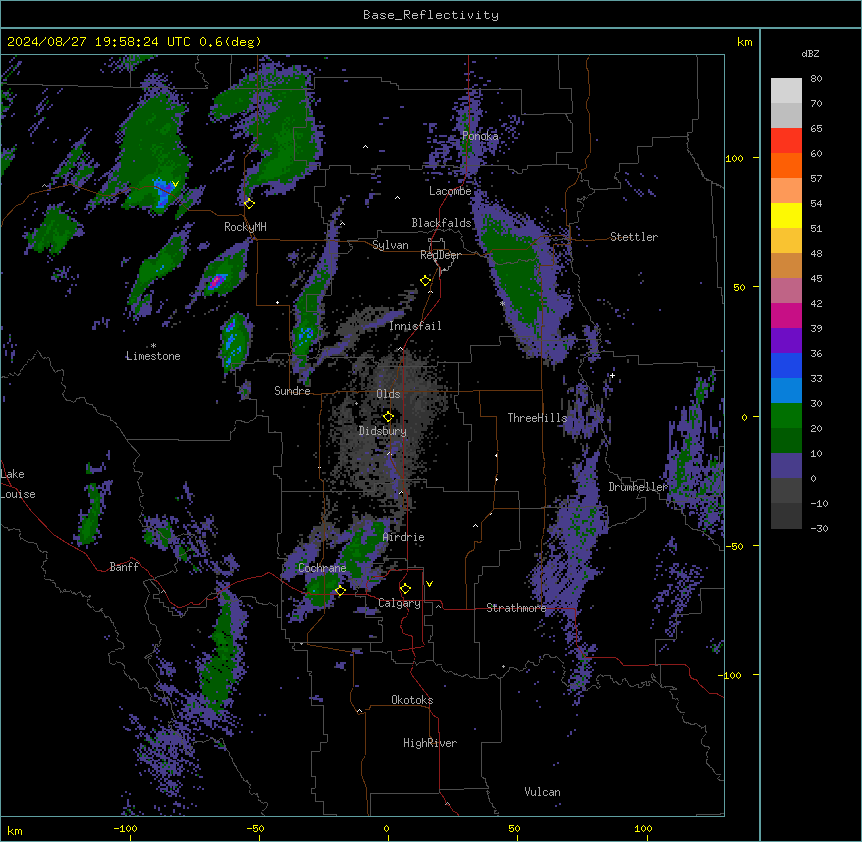Click the Innisfail city label
The image size is (862, 842).
[415, 326]
